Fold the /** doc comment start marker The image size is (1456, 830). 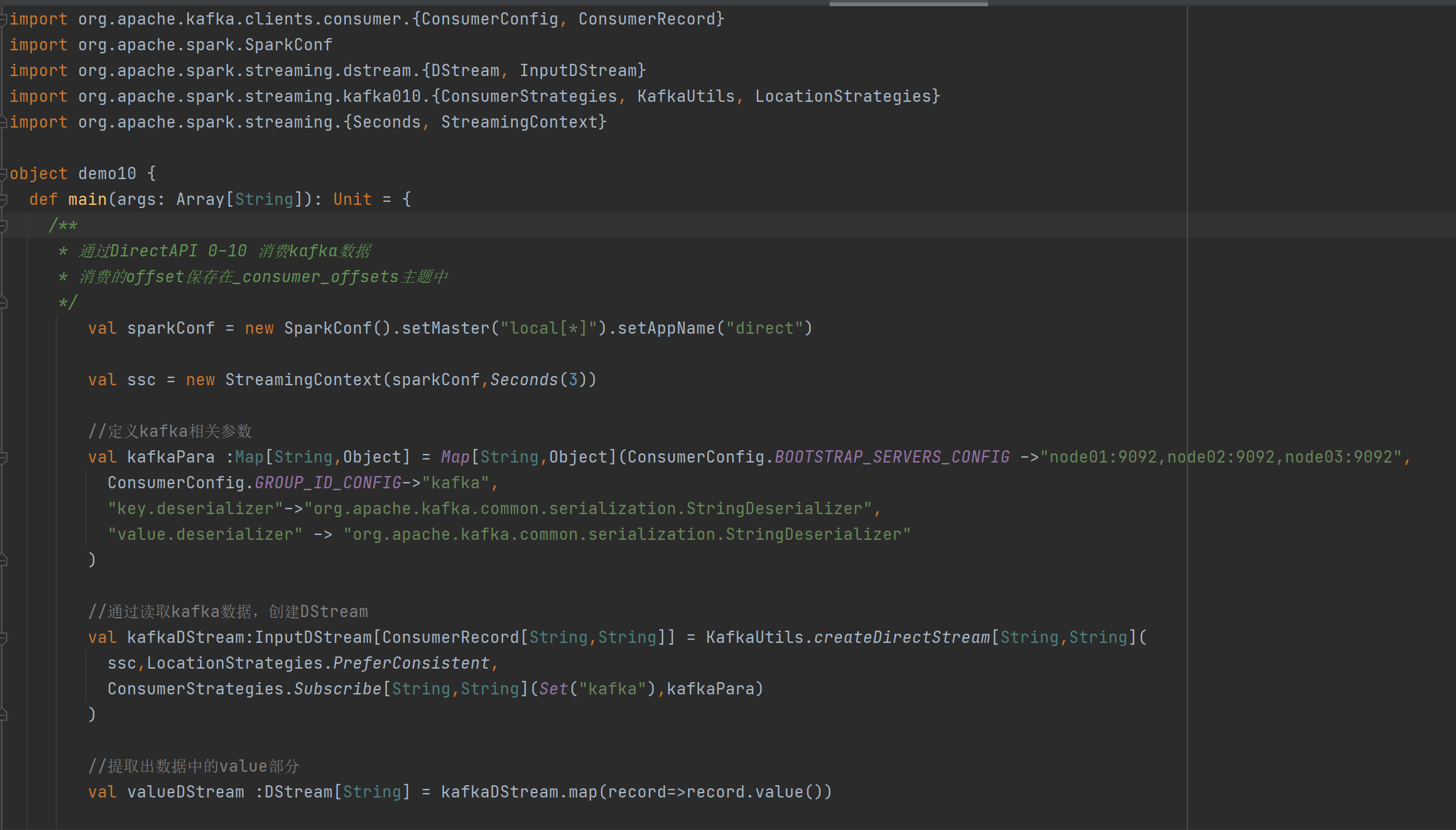click(x=4, y=226)
